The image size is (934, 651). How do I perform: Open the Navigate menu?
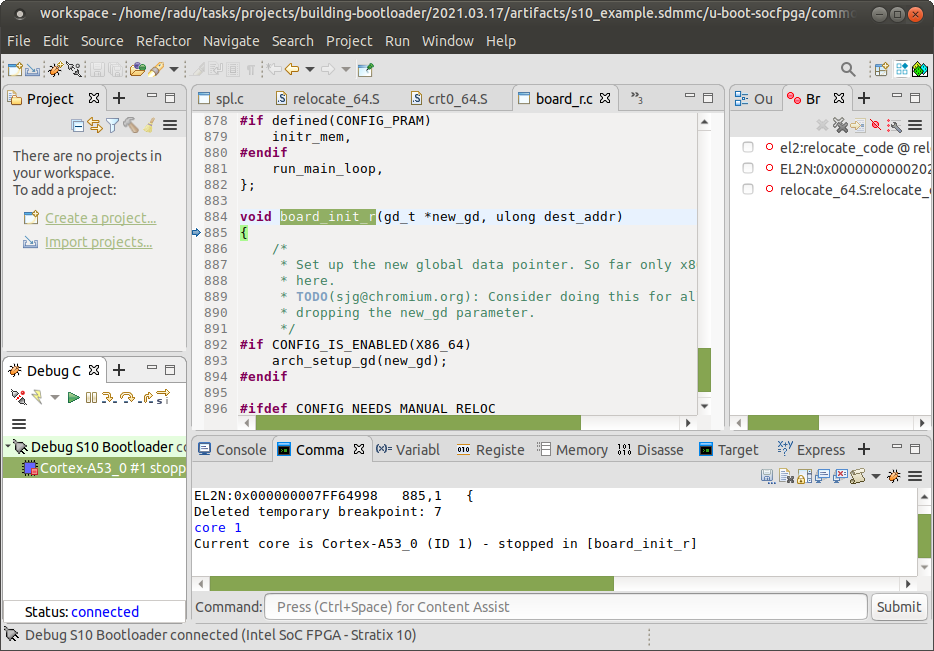231,41
